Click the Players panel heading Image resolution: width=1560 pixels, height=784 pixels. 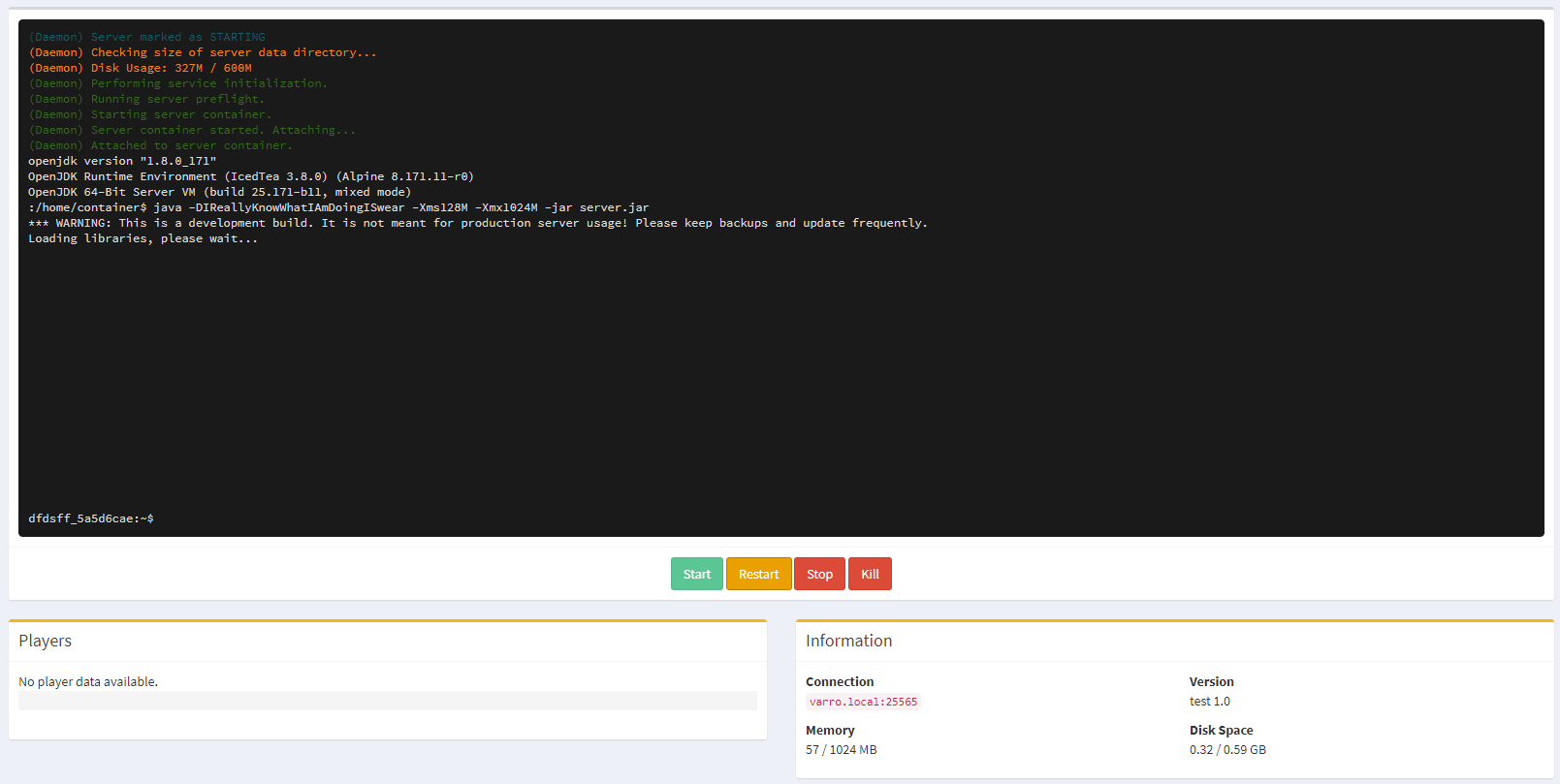(46, 641)
